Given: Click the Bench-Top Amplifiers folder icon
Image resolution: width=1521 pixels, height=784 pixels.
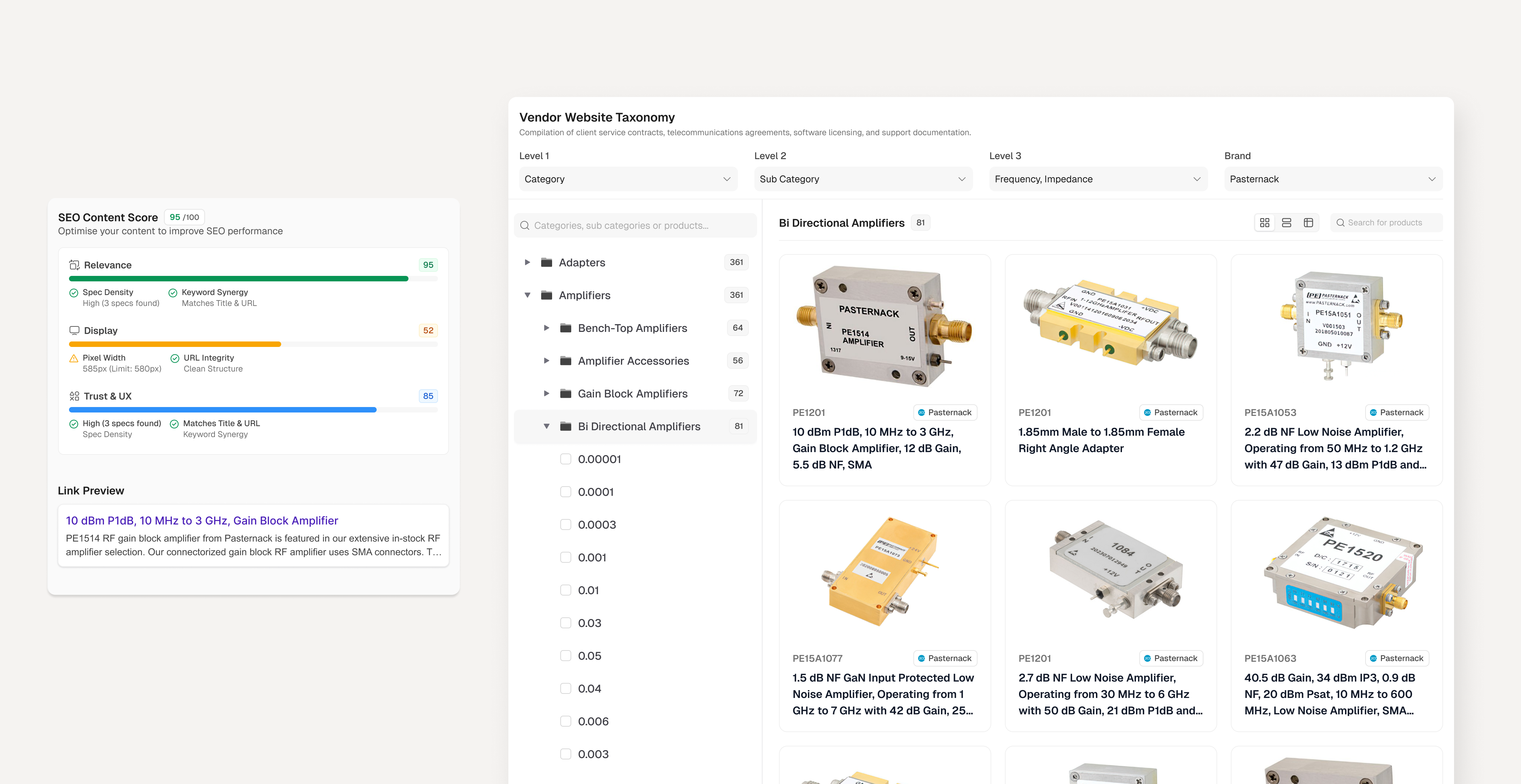Looking at the screenshot, I should tap(566, 327).
